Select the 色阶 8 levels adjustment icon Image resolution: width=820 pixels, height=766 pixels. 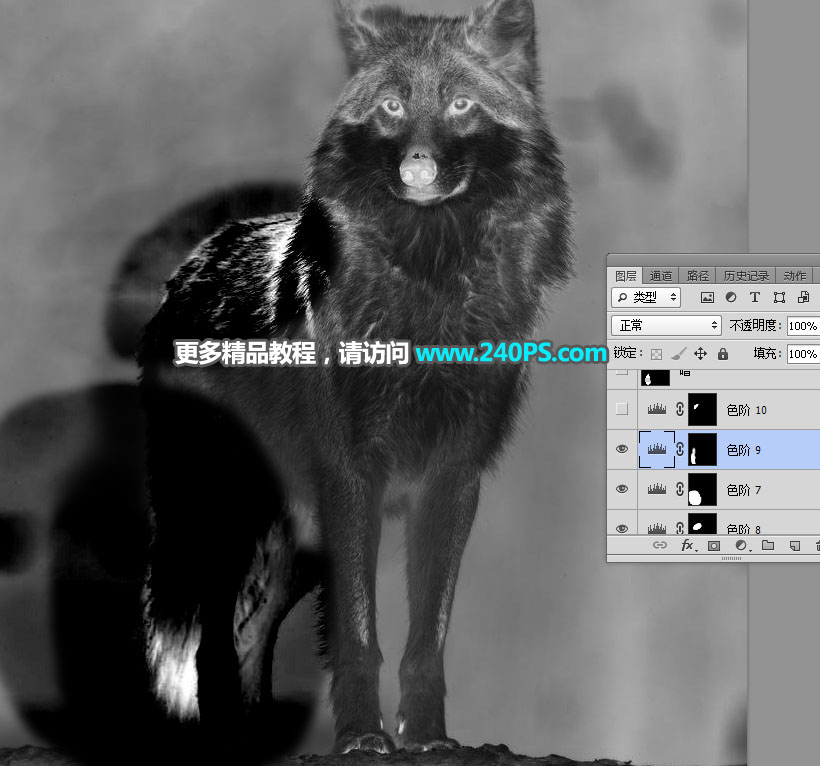[657, 528]
